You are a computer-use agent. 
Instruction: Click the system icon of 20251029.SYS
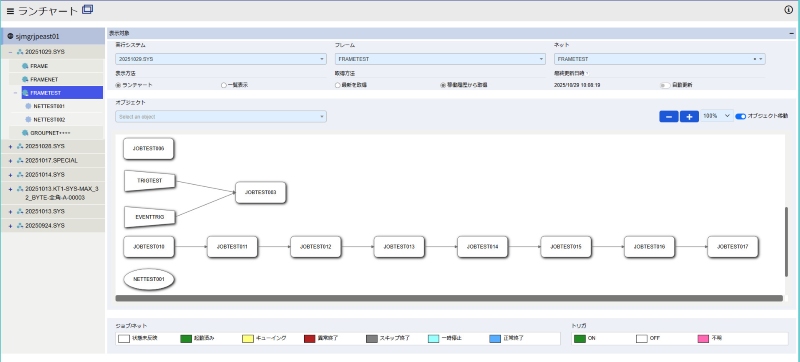[x=20, y=52]
